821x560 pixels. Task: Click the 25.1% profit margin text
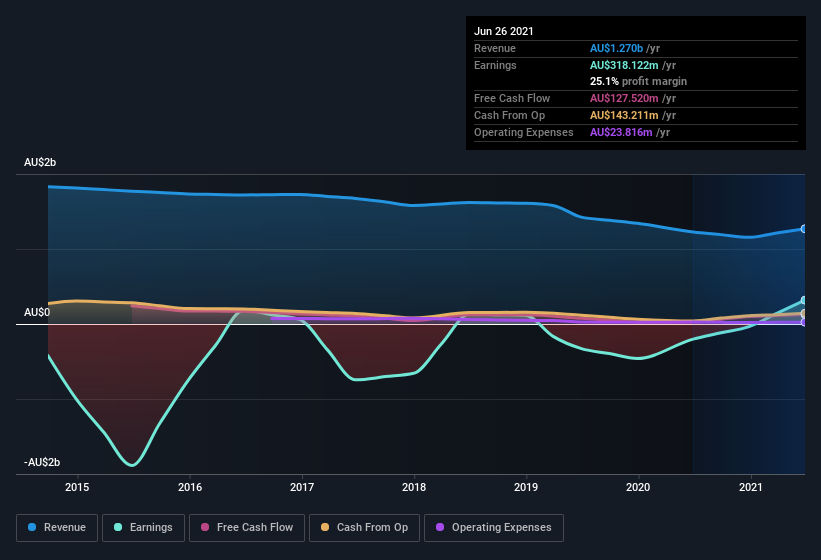[638, 81]
